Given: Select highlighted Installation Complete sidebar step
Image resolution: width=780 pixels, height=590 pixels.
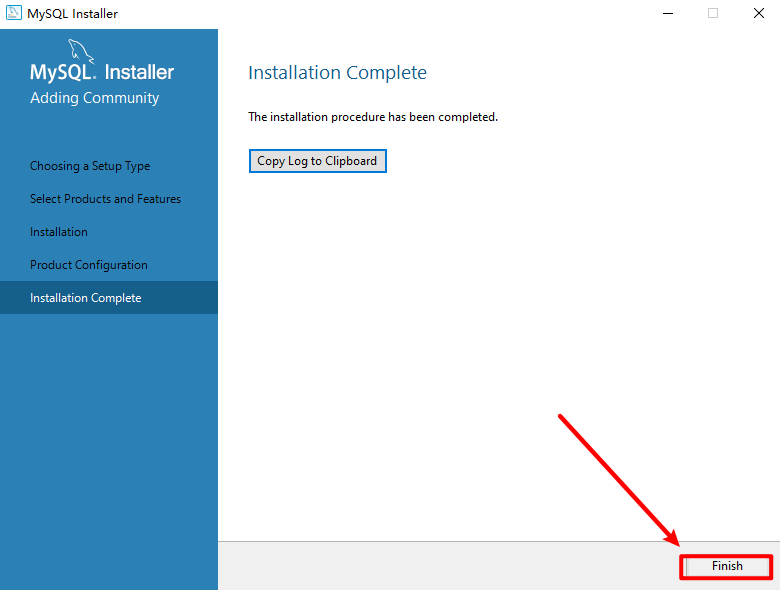Looking at the screenshot, I should tap(86, 298).
